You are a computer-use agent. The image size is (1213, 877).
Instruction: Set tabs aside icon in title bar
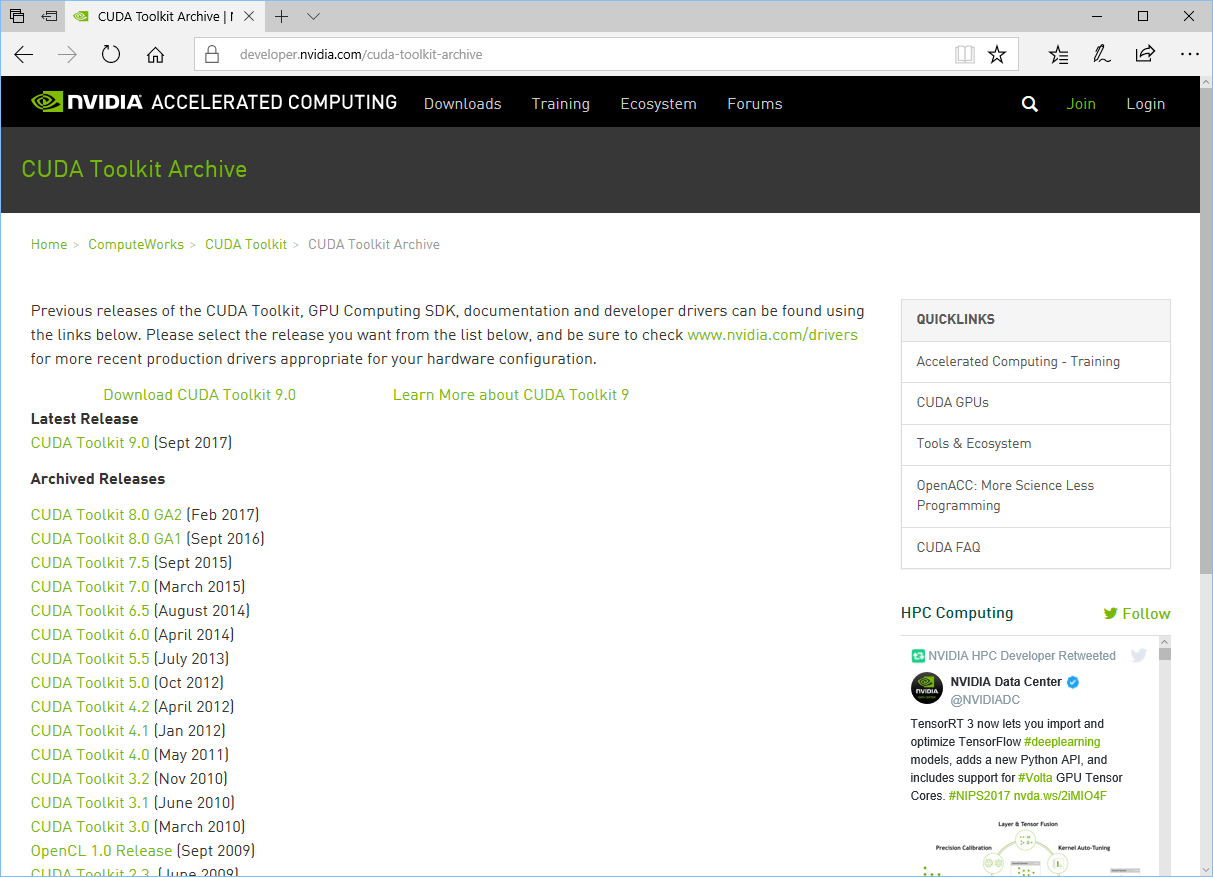pyautogui.click(x=49, y=16)
